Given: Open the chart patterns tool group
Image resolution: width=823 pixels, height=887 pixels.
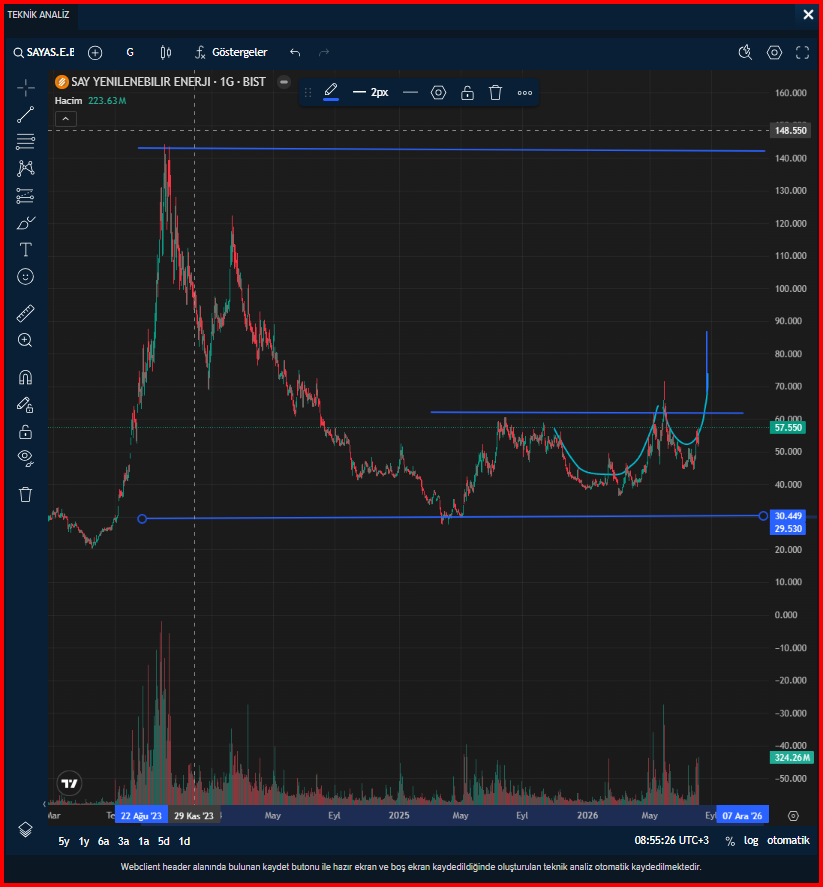Looking at the screenshot, I should (x=25, y=168).
